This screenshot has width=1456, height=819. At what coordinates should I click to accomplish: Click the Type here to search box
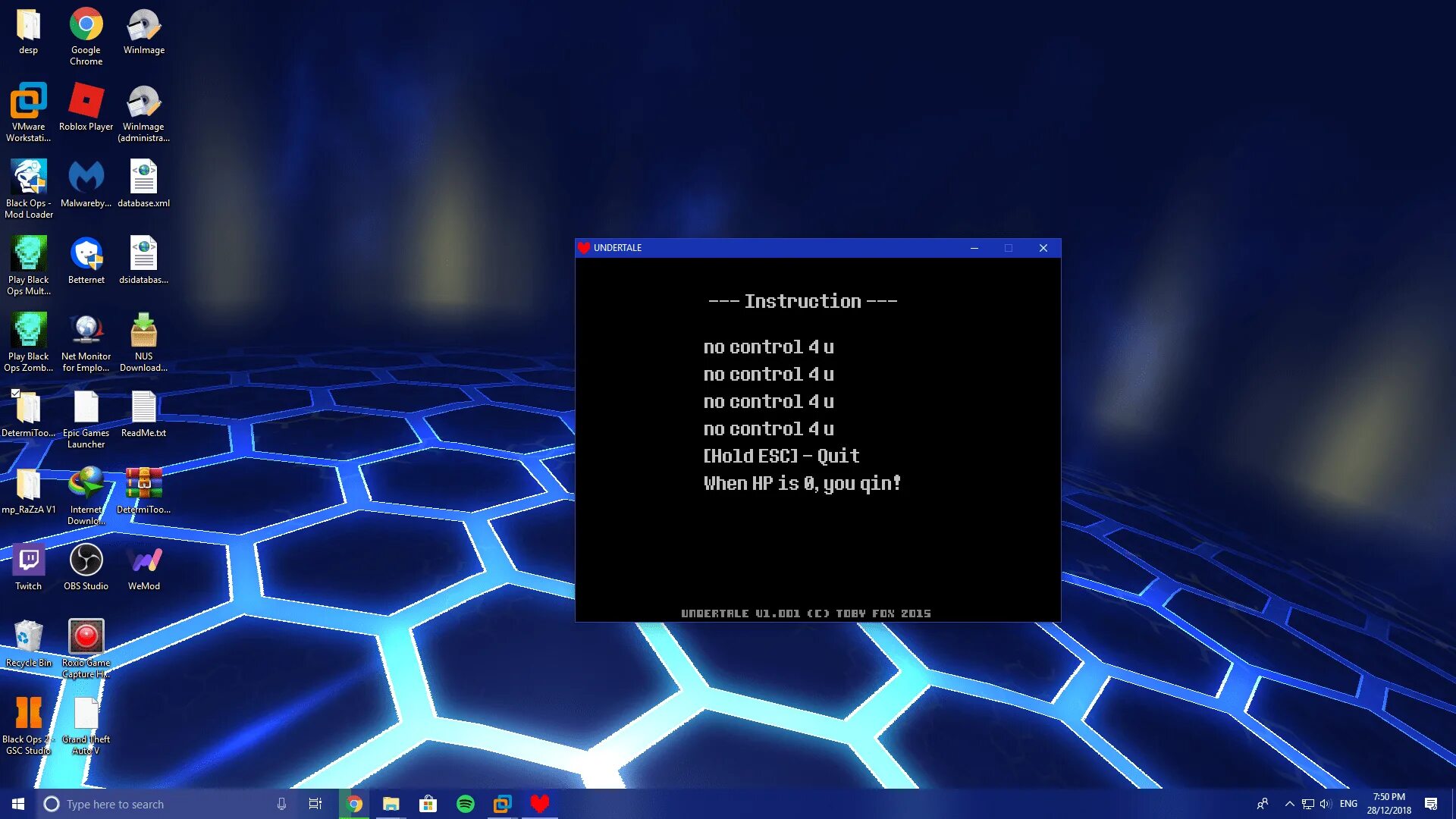point(159,804)
